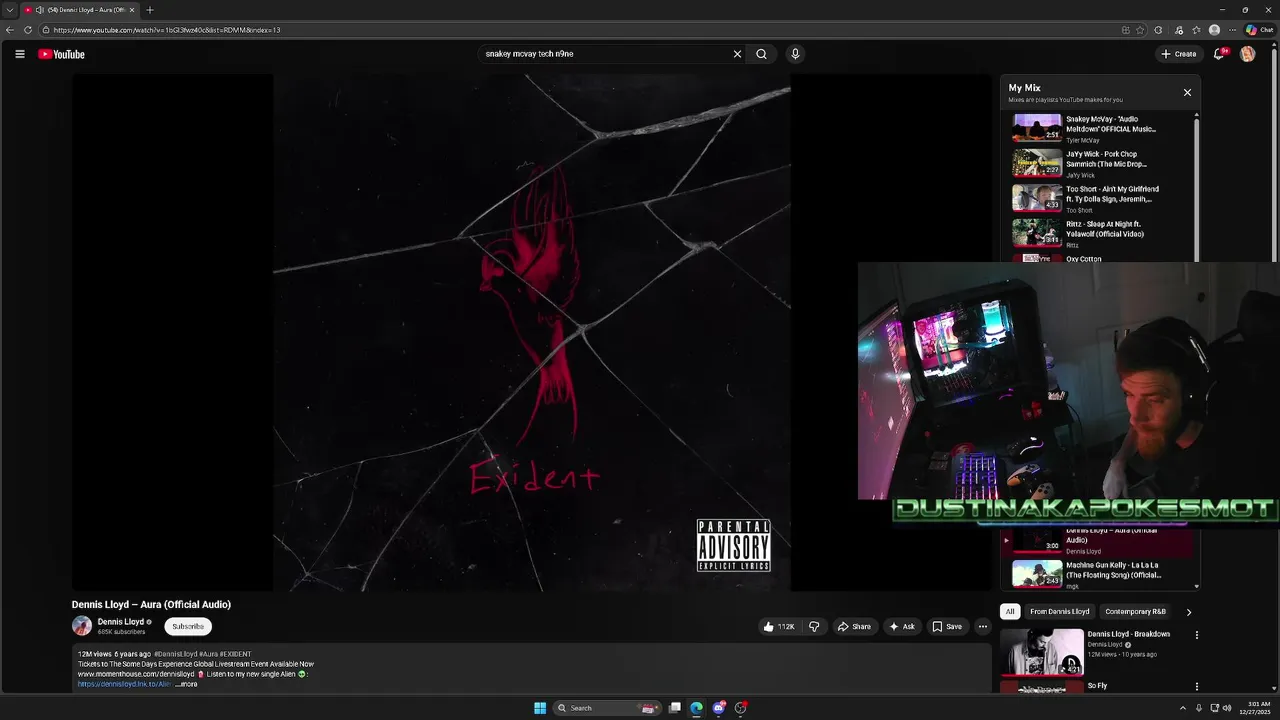The image size is (1280, 720).
Task: Clear the YouTube search box text
Action: pos(737,54)
